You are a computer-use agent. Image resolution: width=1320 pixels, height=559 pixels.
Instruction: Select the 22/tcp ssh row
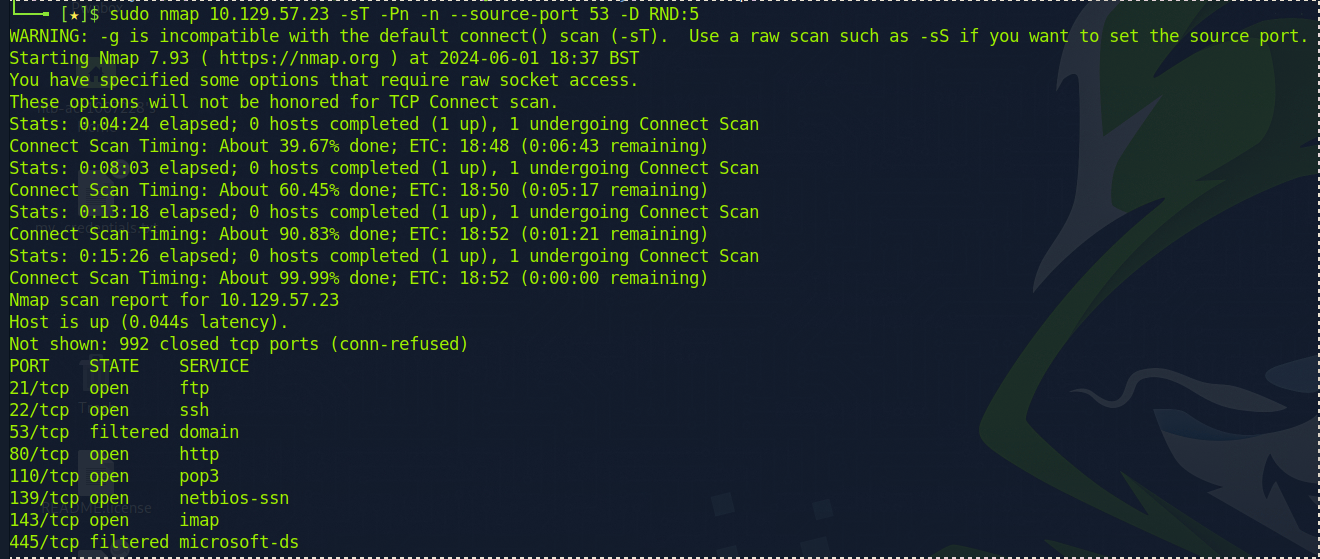tap(109, 410)
